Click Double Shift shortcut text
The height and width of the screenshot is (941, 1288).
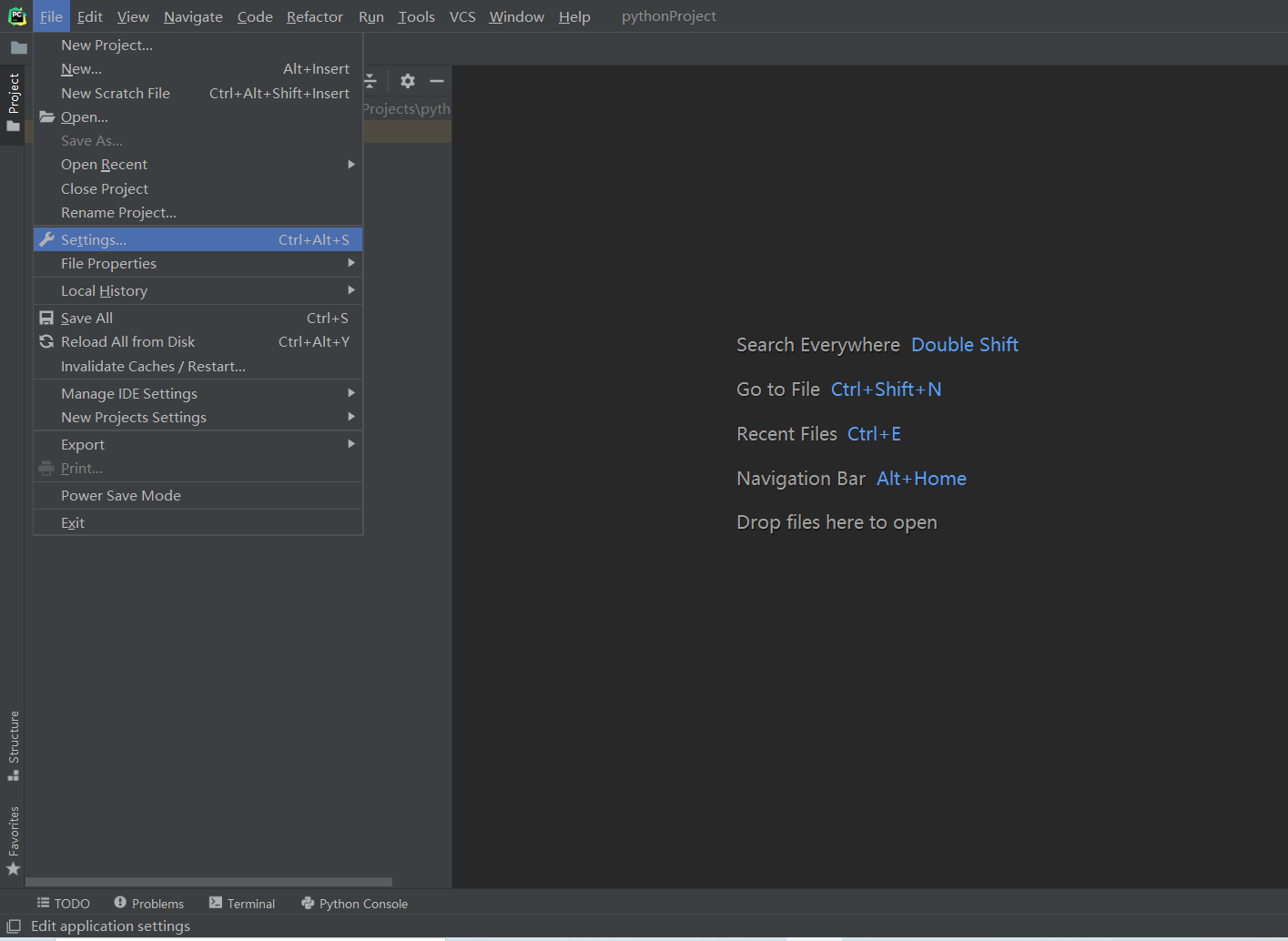pos(965,345)
